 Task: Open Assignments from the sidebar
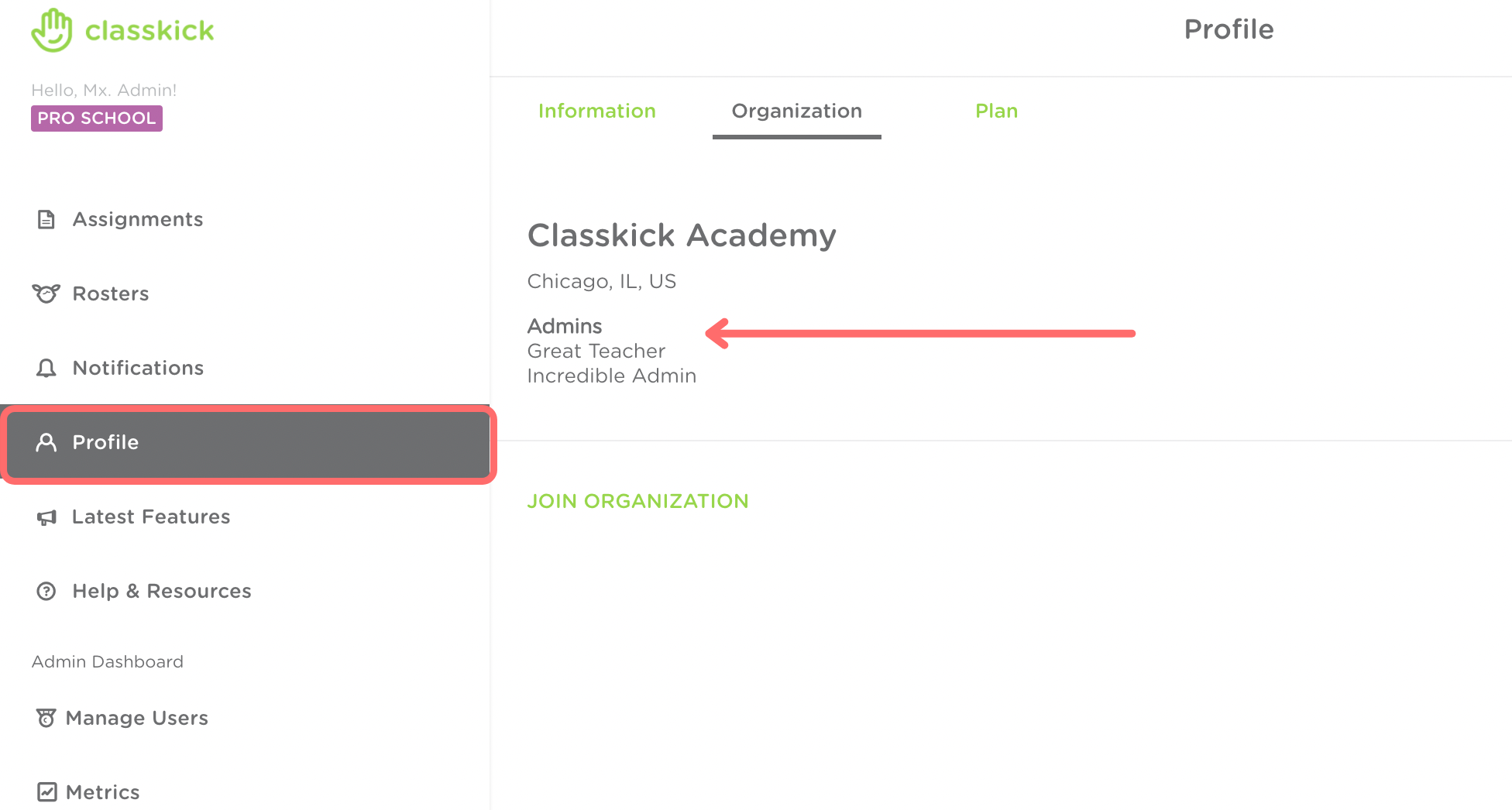pyautogui.click(x=138, y=220)
